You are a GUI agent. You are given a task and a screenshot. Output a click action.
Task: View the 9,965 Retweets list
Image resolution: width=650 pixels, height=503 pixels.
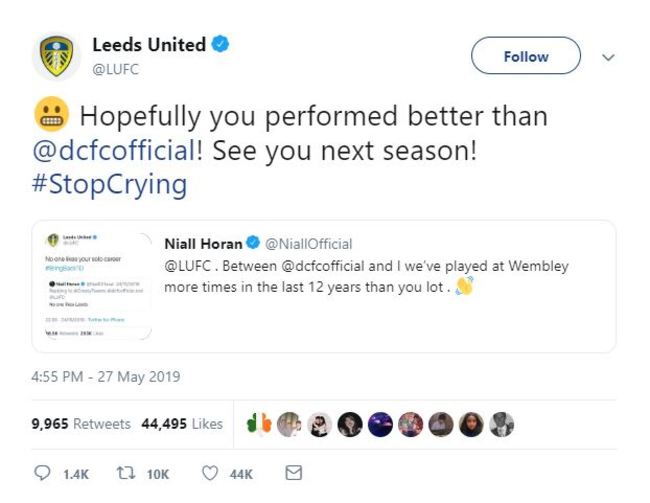[x=81, y=424]
